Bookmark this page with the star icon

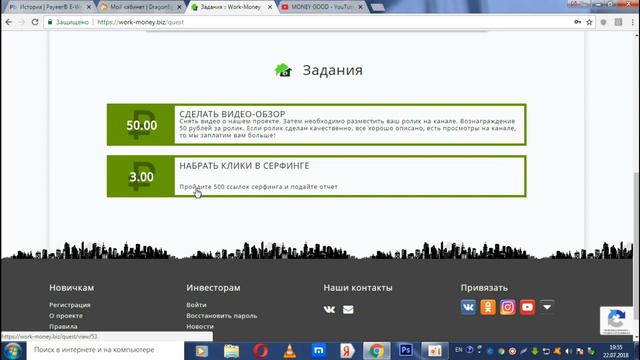coord(589,22)
